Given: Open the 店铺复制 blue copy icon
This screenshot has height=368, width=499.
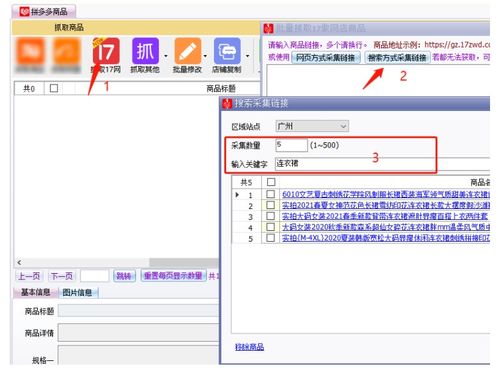Looking at the screenshot, I should pyautogui.click(x=227, y=51).
